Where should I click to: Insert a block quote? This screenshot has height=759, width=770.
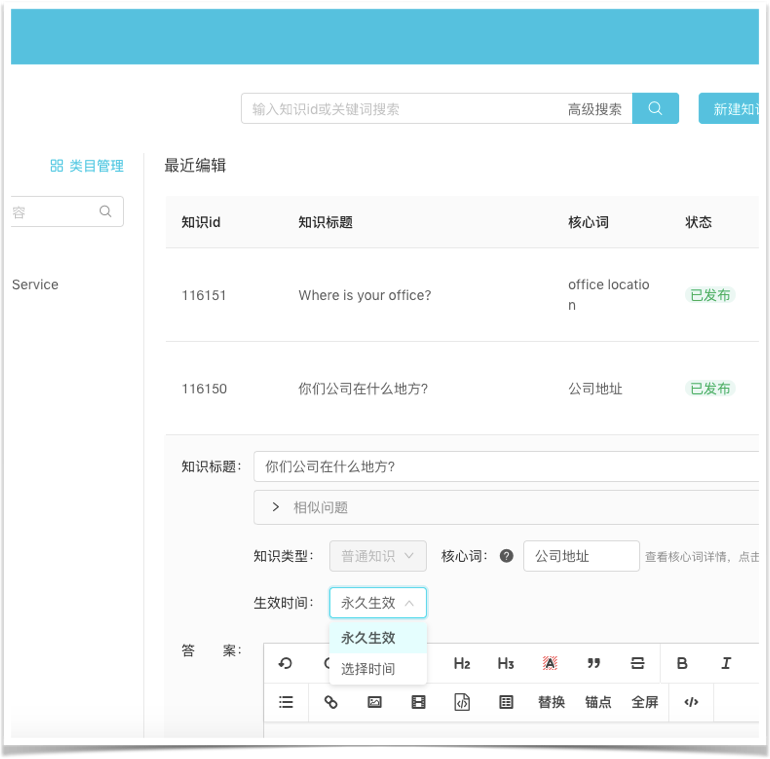click(594, 663)
